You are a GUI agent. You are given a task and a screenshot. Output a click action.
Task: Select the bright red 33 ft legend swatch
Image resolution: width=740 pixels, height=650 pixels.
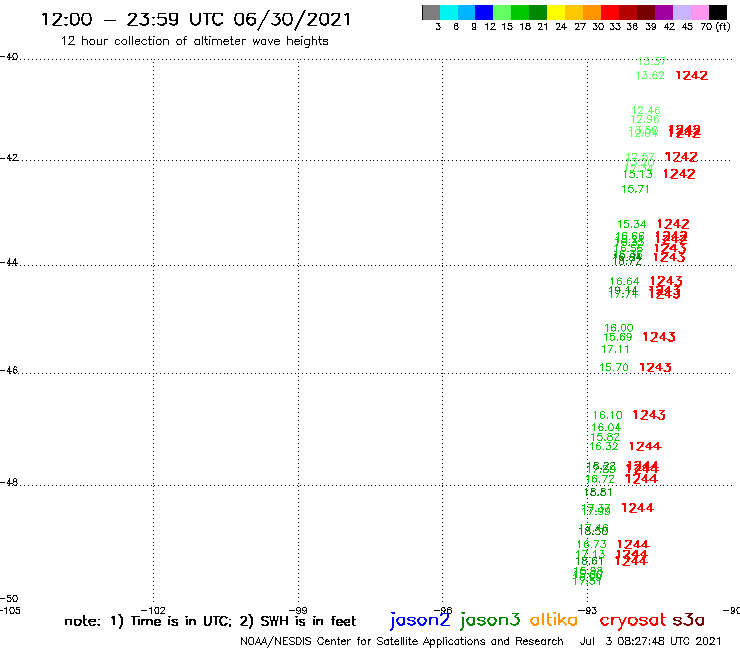pyautogui.click(x=610, y=12)
